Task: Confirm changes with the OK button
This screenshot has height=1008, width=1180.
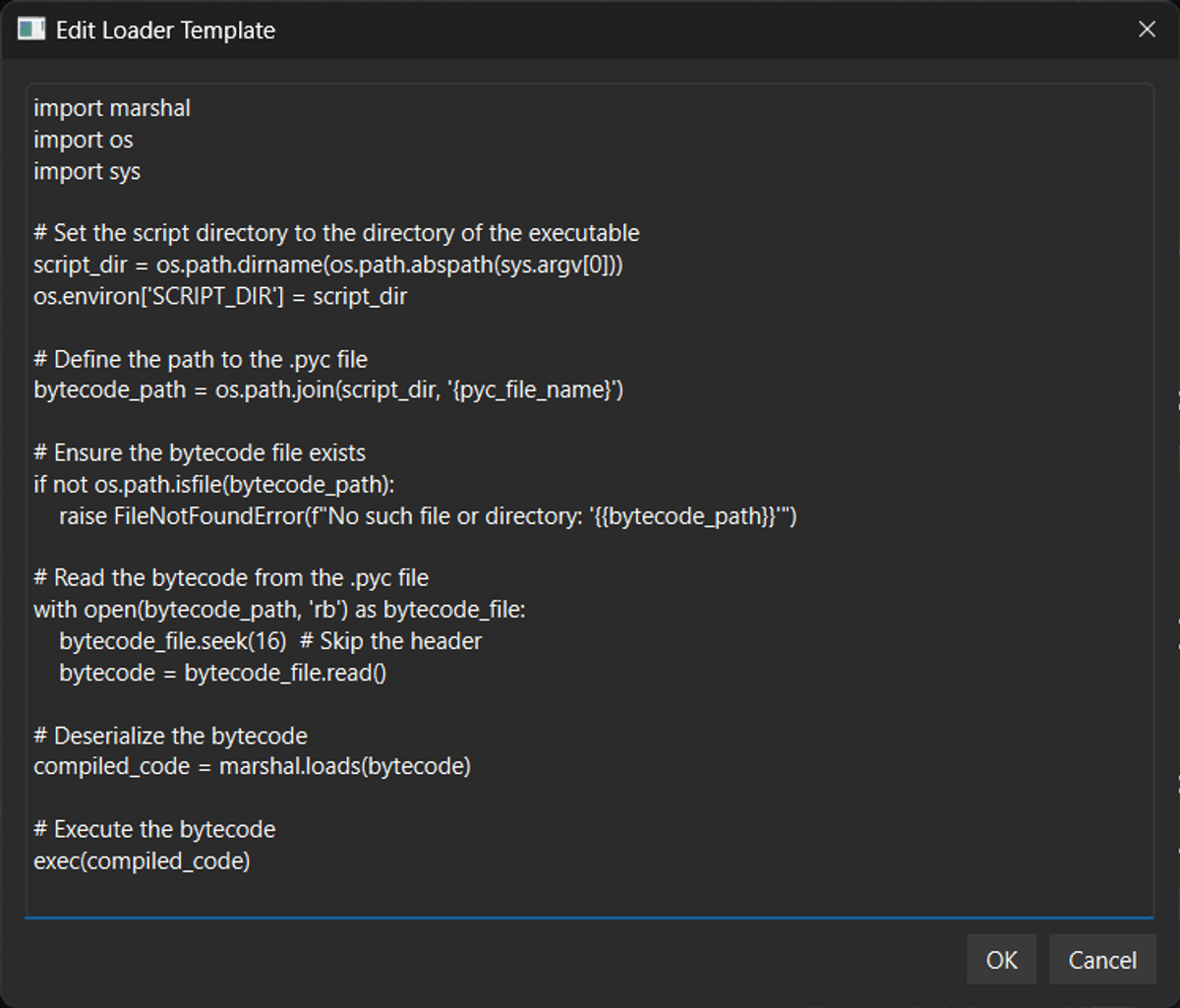Action: point(1001,960)
